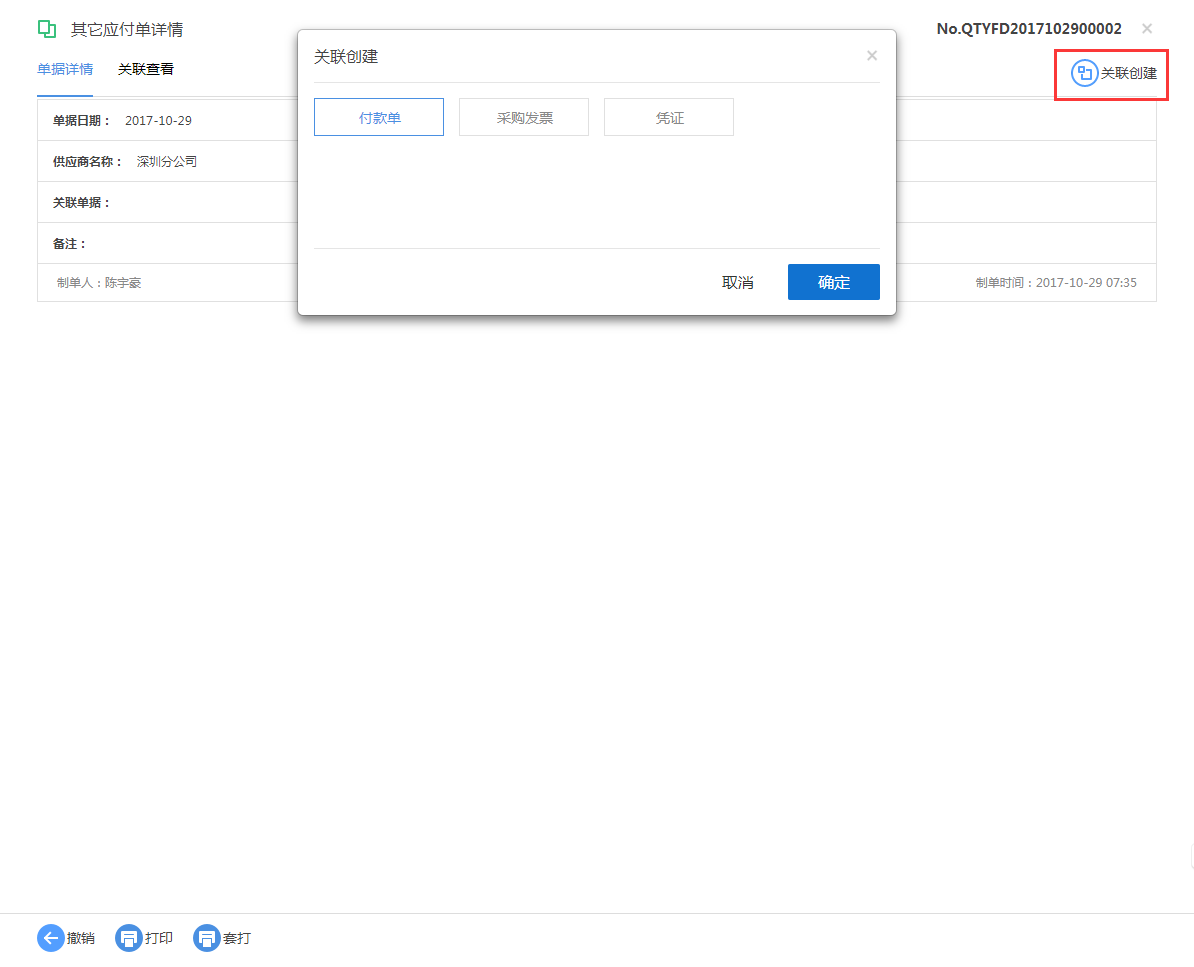1194x967 pixels.
Task: Click the 关联单据 label
Action: click(81, 203)
